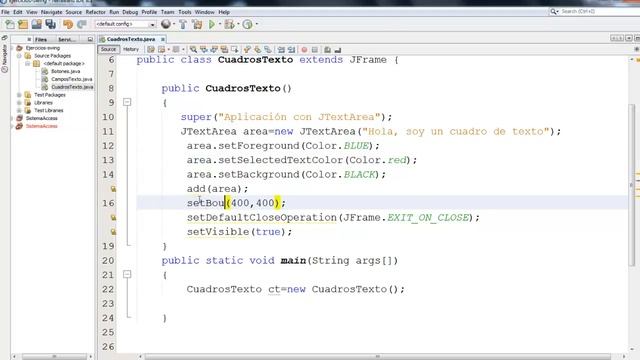640x360 pixels.
Task: Open the Debug Project dropdown arrow
Action: (238, 24)
